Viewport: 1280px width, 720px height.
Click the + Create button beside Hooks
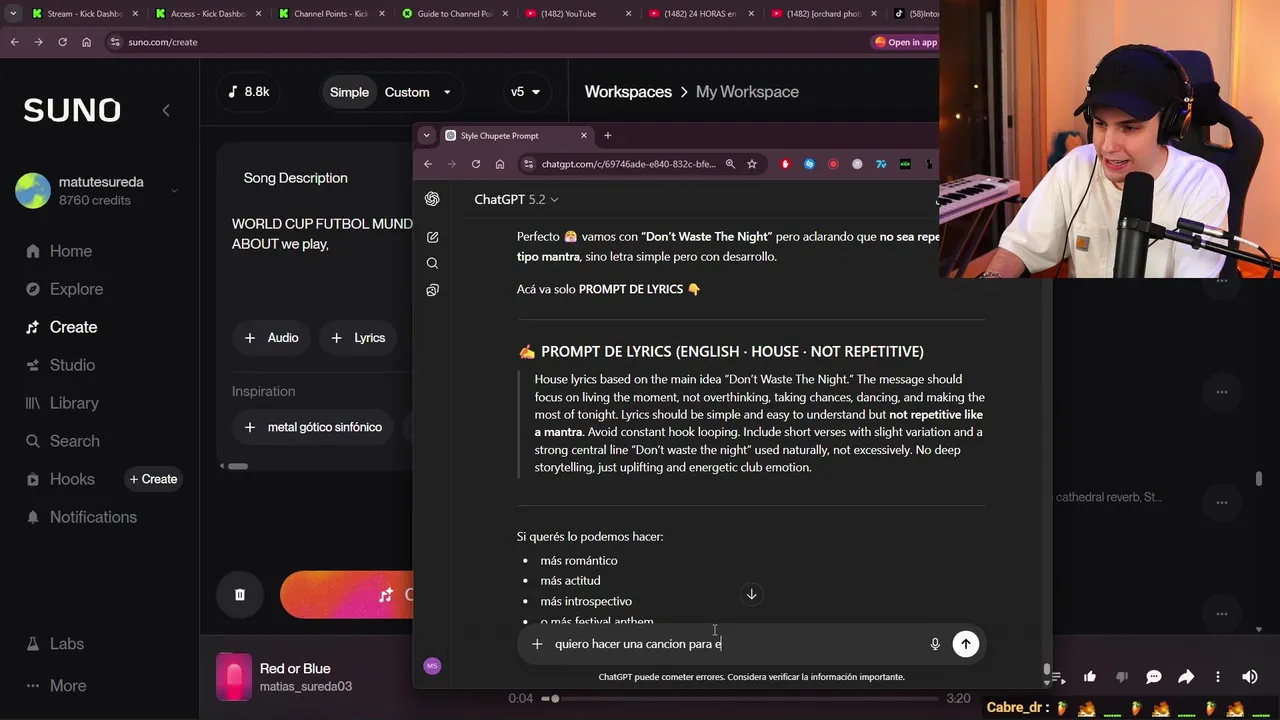coord(153,479)
